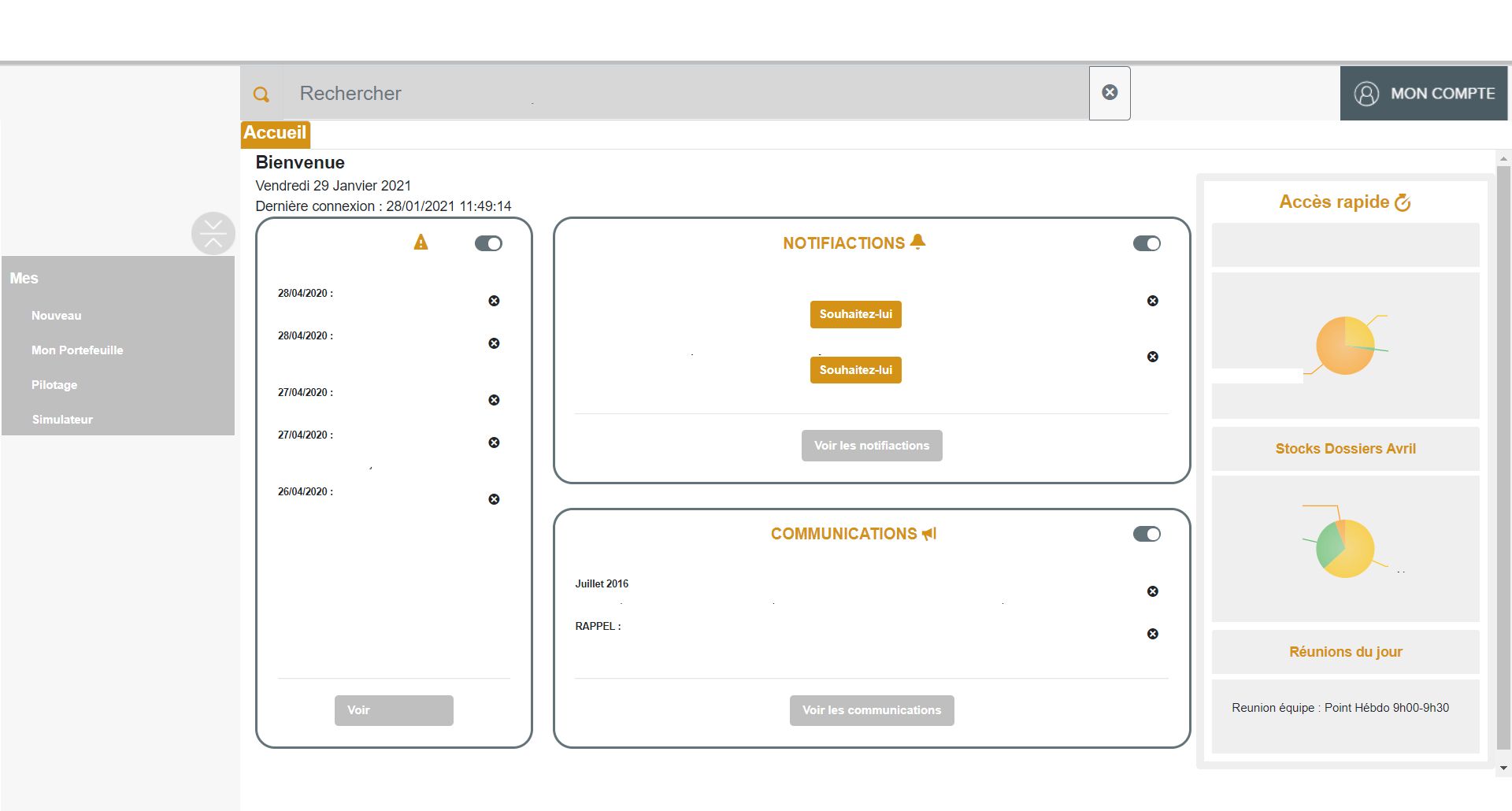Remove the 26/04/2020 alert entry

click(494, 499)
